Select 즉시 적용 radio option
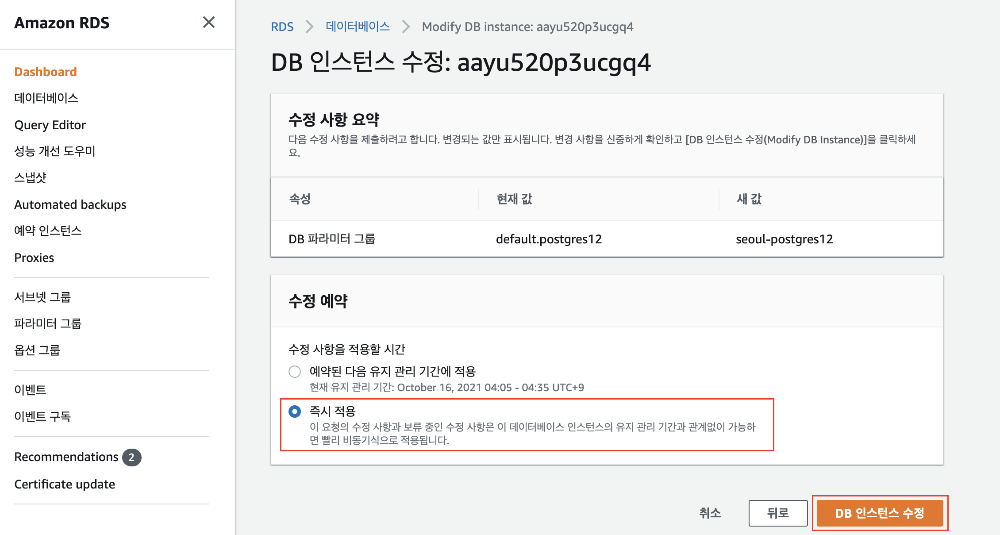Viewport: 1000px width, 535px height. 295,411
